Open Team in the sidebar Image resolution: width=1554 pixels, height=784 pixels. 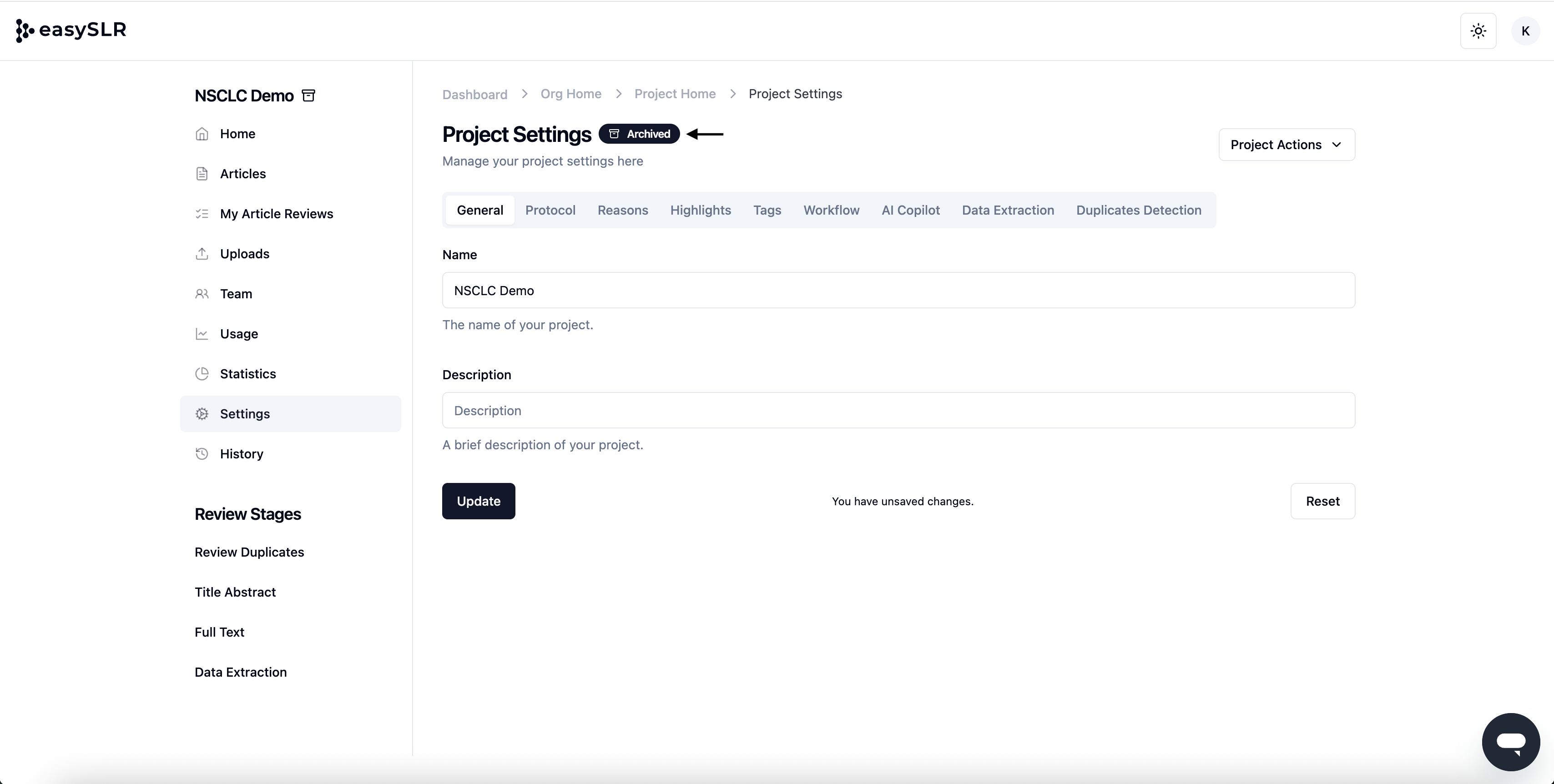[290, 294]
